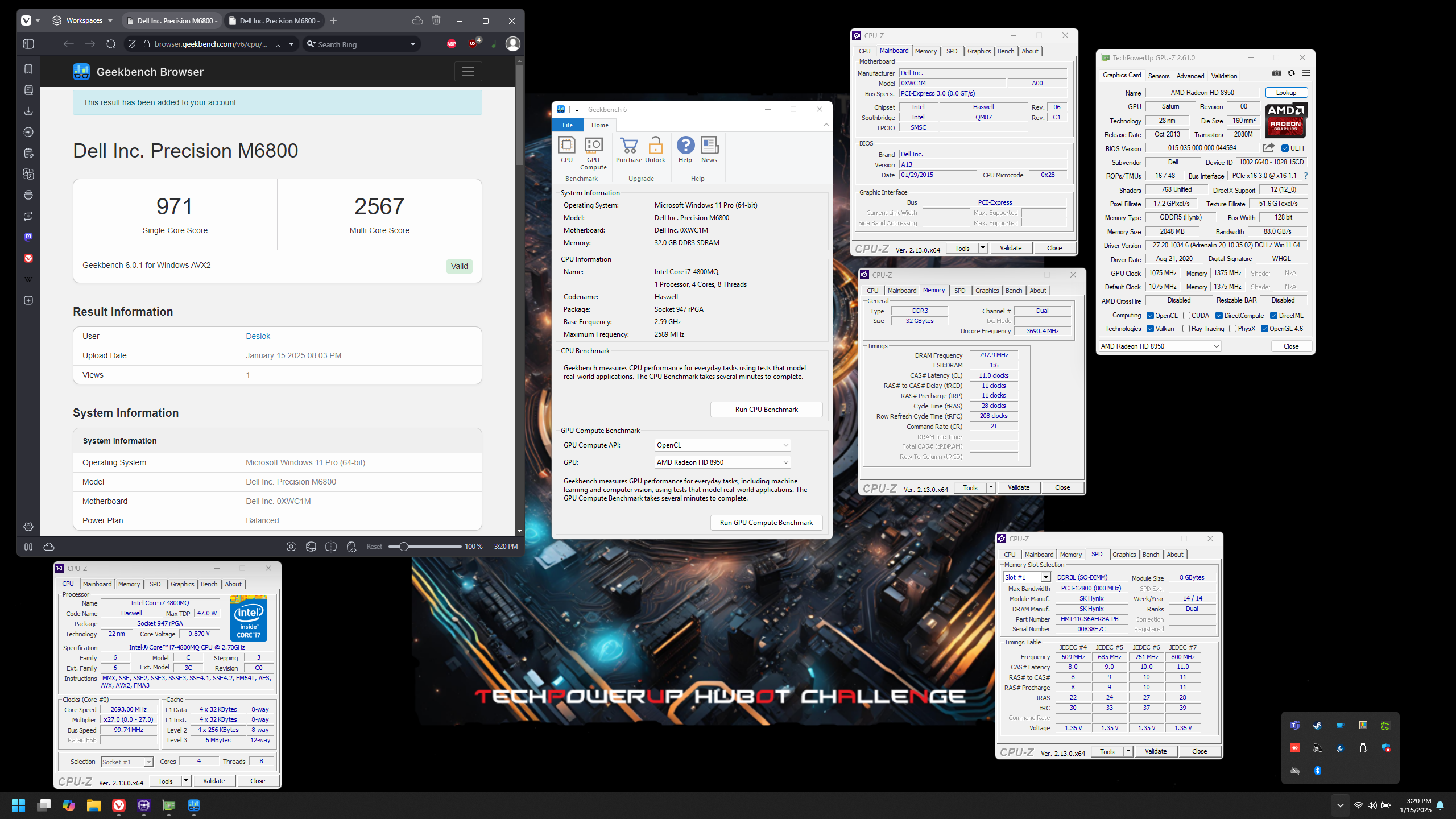Viewport: 1456px width, 819px height.
Task: Select Bench tab in CPU-Z CPU window
Action: (x=209, y=584)
